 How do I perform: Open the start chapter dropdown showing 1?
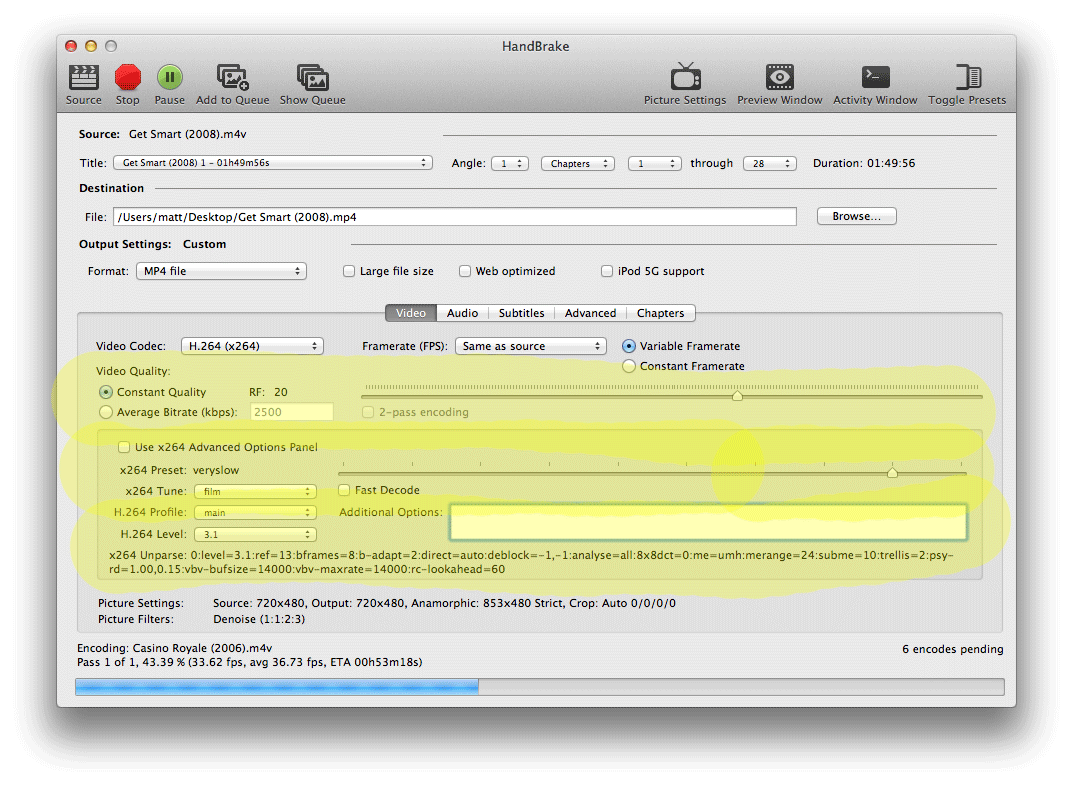coord(654,163)
